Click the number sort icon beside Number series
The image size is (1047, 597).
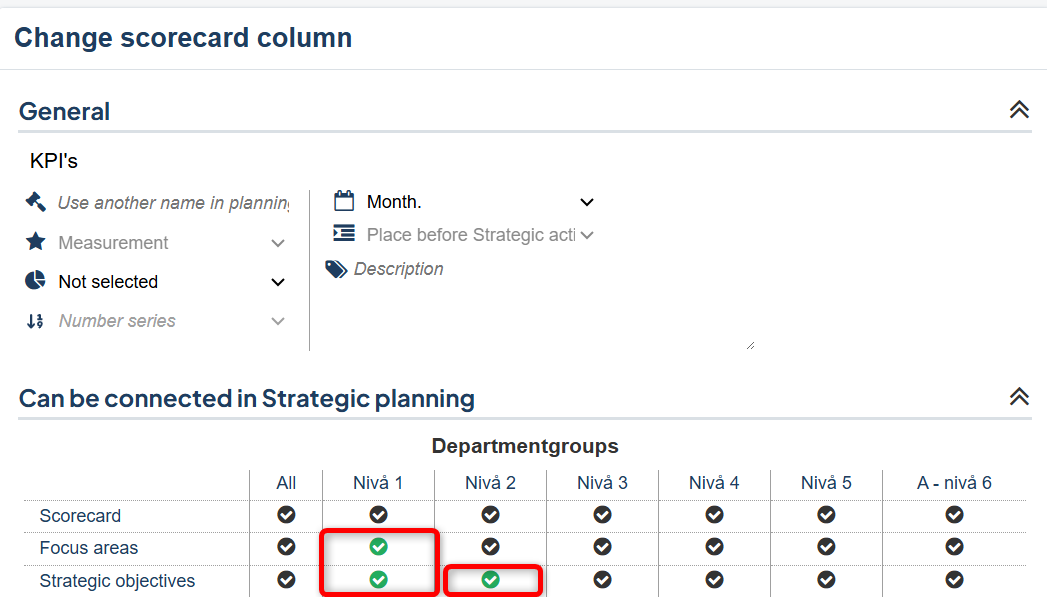36,321
